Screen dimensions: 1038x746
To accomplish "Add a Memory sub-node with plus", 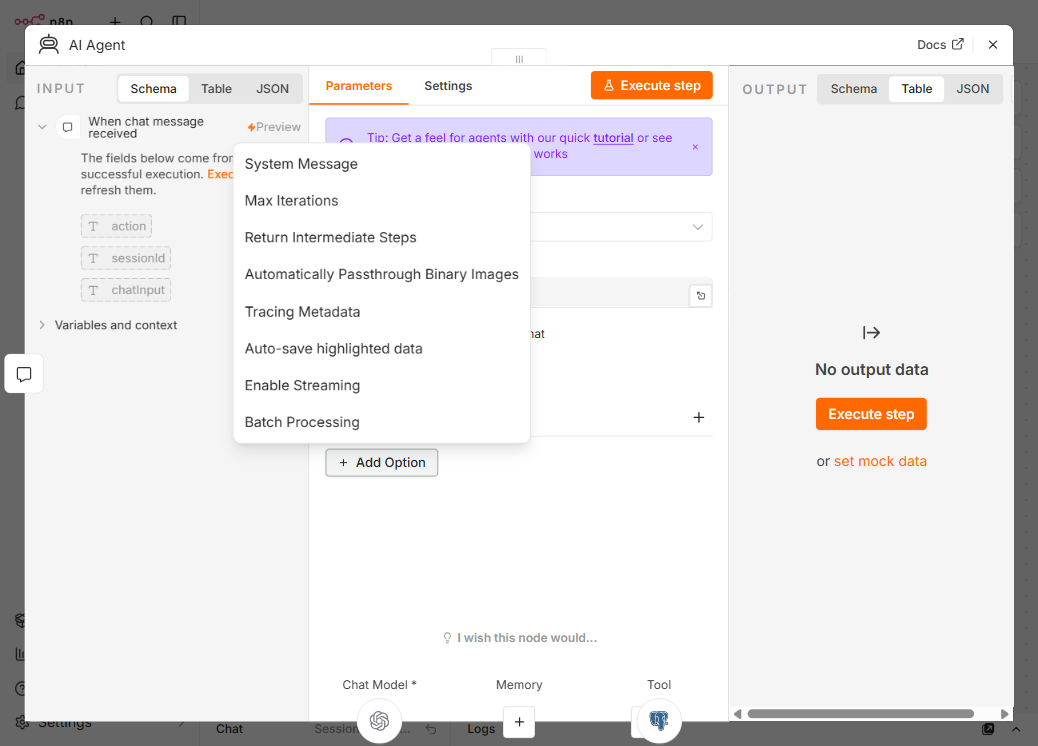I will (519, 722).
